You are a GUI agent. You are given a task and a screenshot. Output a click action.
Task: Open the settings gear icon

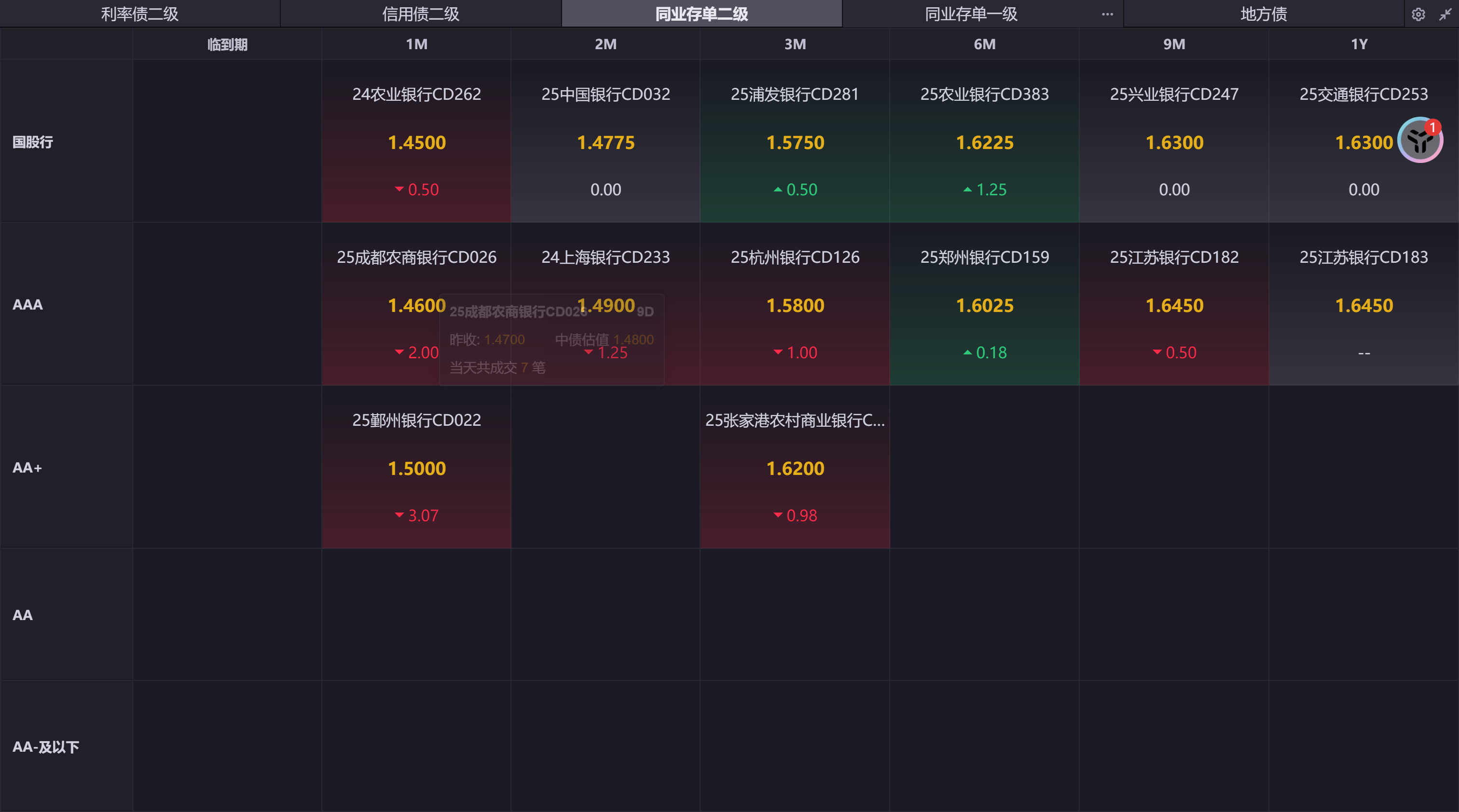tap(1418, 14)
